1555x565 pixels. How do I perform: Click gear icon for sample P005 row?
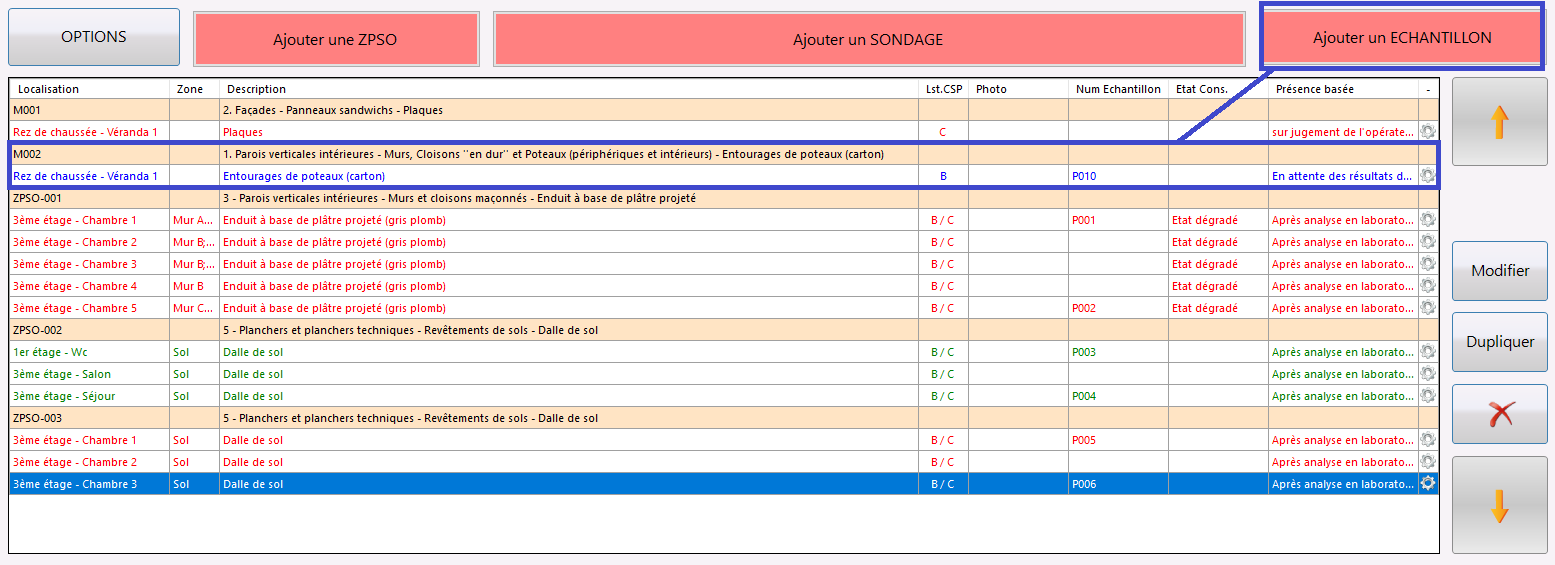tap(1428, 440)
